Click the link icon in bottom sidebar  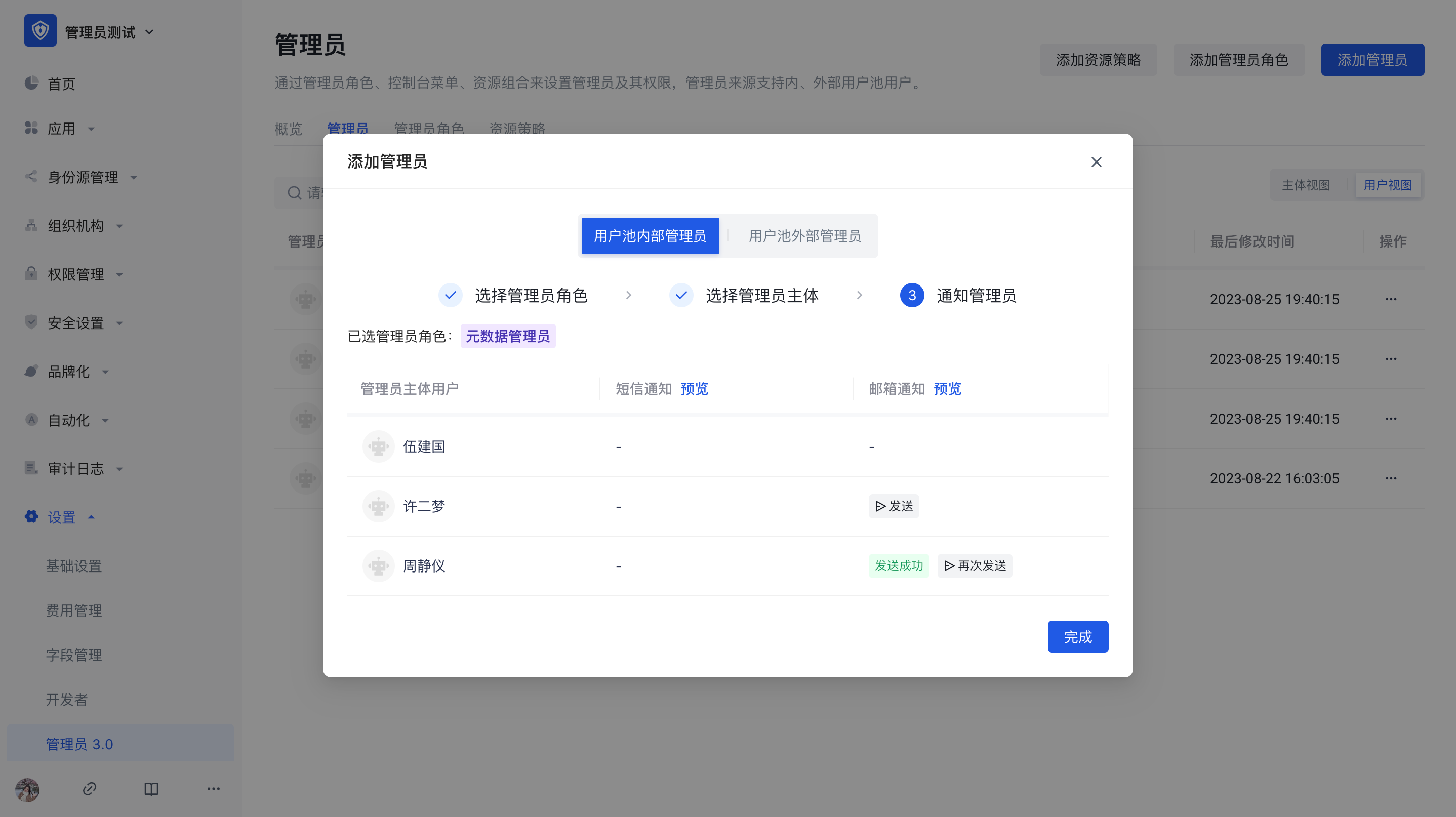pyautogui.click(x=89, y=789)
